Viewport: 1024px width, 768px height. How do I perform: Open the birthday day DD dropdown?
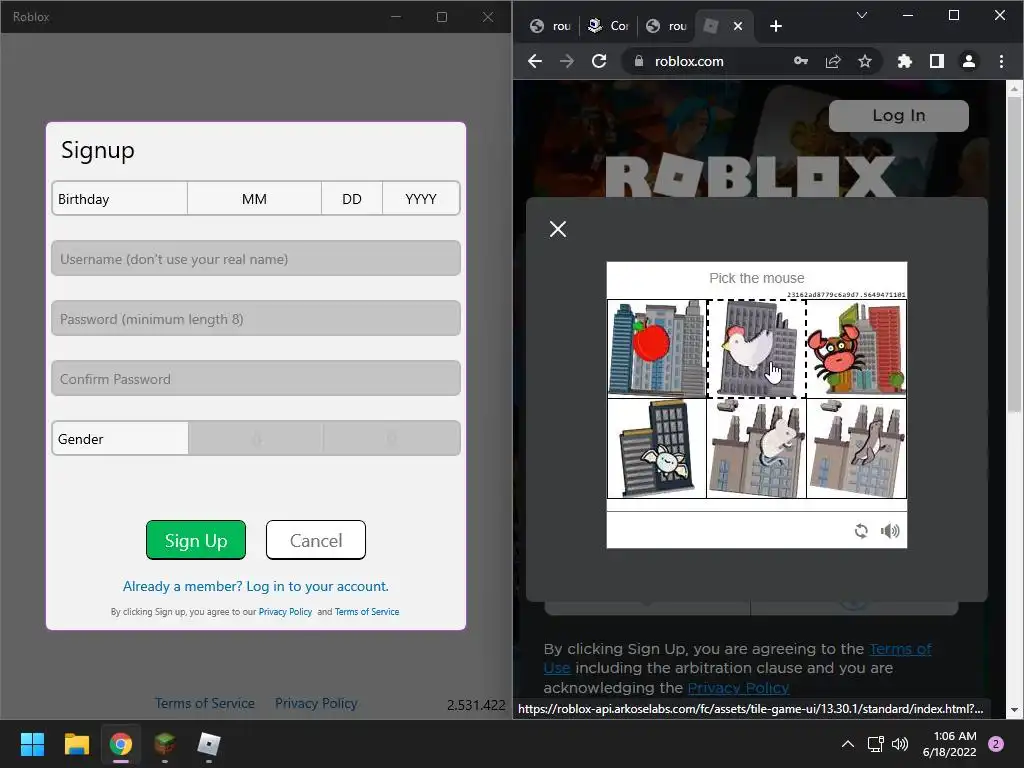351,199
